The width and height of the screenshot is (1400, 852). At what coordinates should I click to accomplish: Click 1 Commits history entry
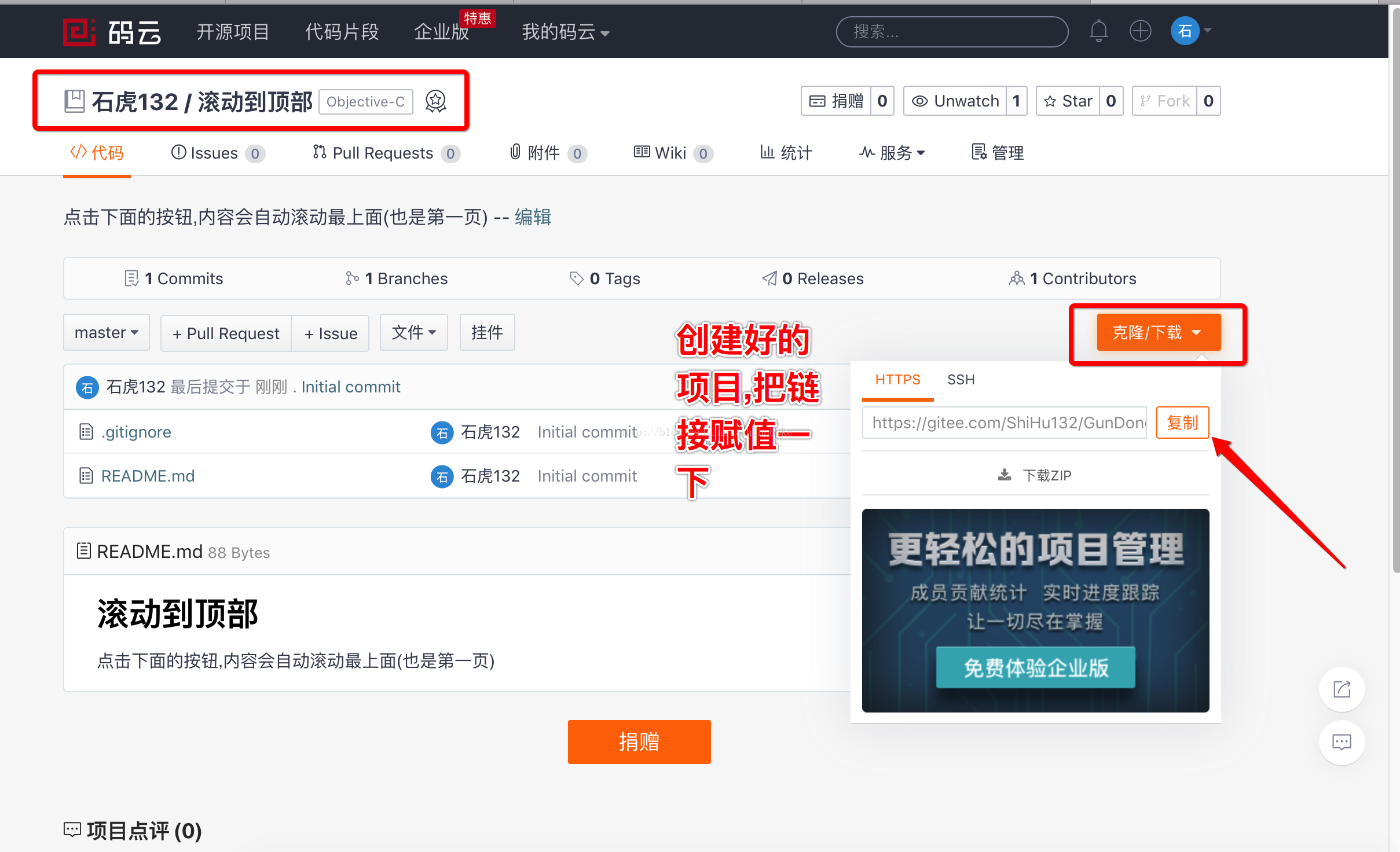pos(173,279)
